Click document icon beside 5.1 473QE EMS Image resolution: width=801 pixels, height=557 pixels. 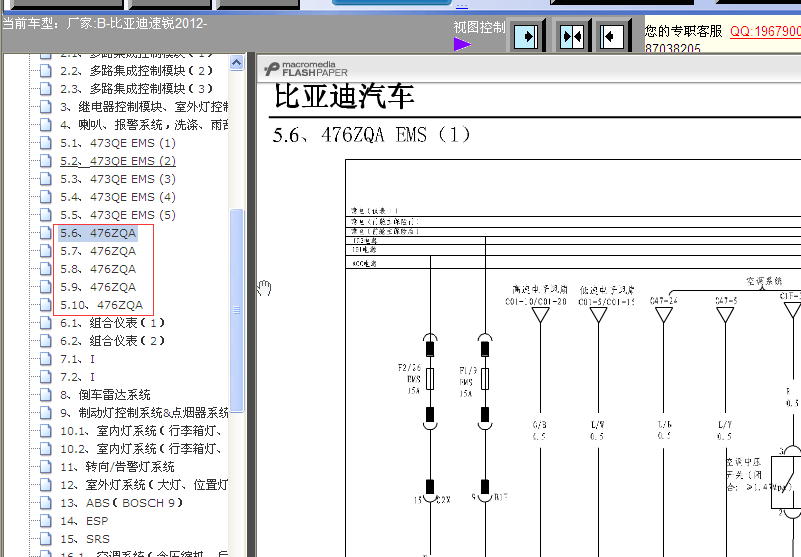tap(45, 143)
